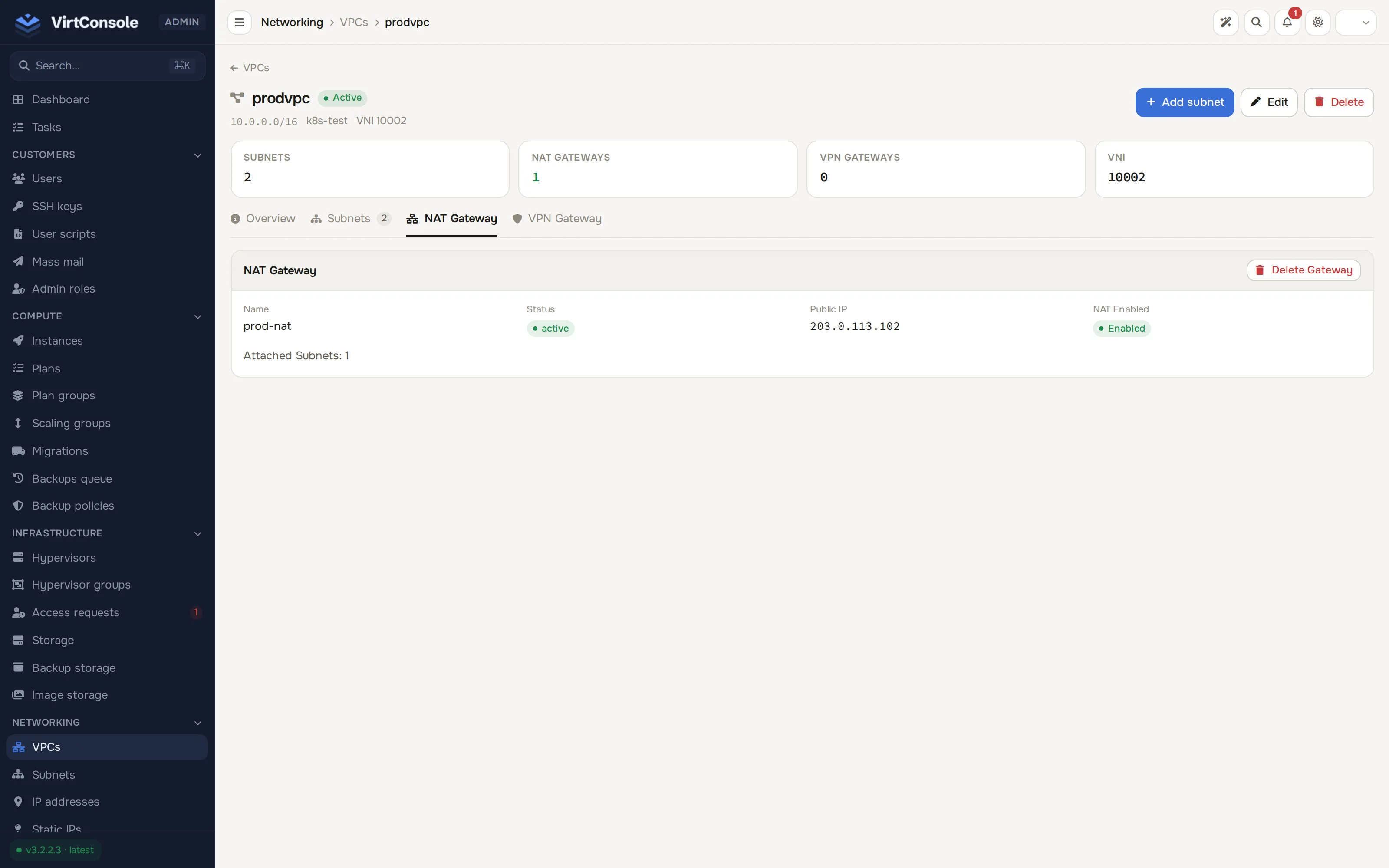Click the Image storage pictures icon
Image resolution: width=1389 pixels, height=868 pixels.
point(18,695)
